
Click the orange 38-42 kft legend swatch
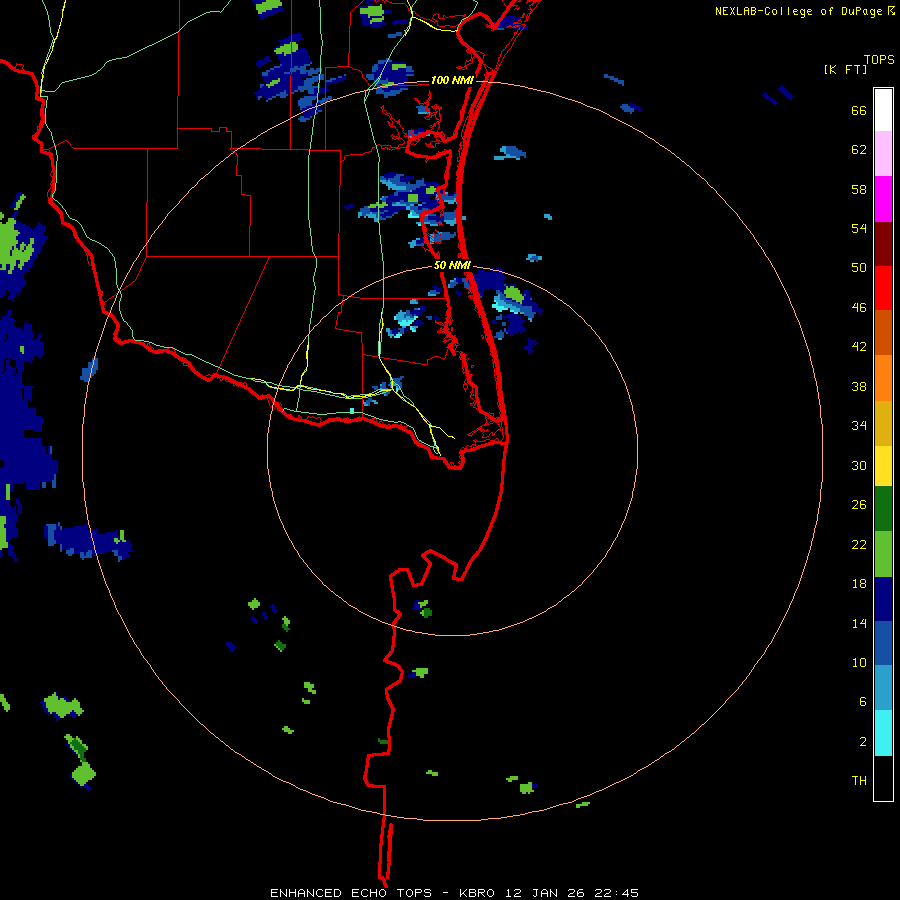pyautogui.click(x=883, y=378)
